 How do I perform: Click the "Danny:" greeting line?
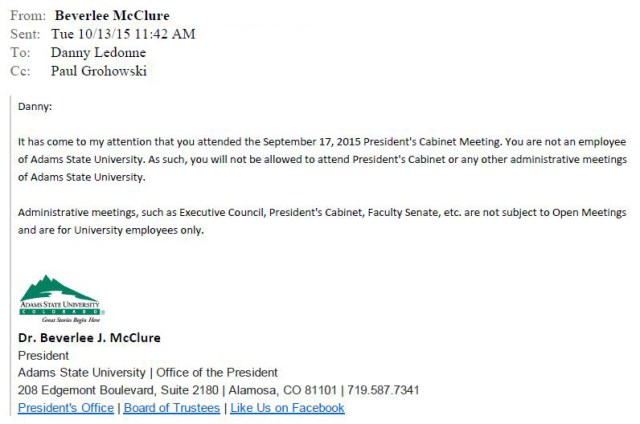click(x=35, y=105)
